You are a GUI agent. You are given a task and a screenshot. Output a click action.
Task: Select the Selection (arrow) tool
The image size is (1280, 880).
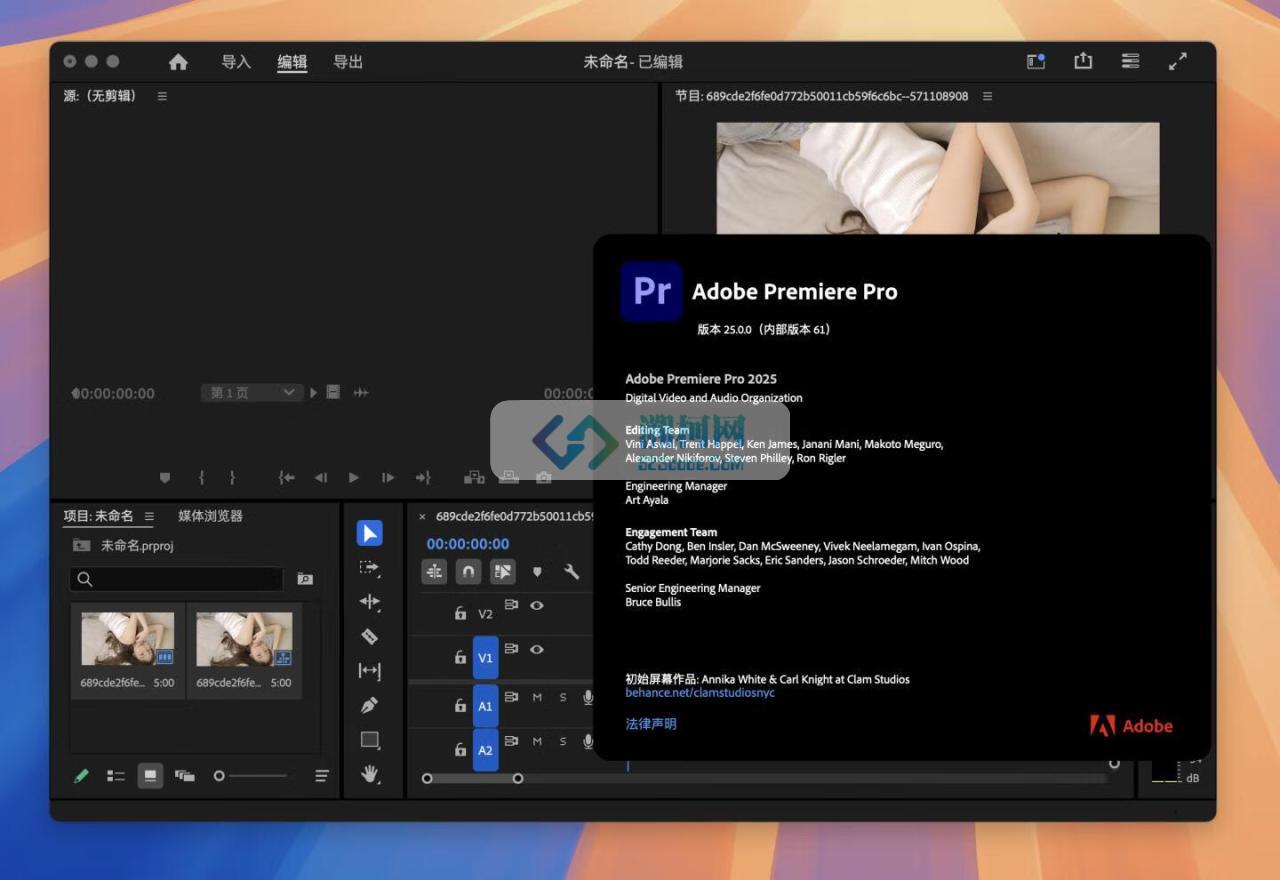pos(369,533)
